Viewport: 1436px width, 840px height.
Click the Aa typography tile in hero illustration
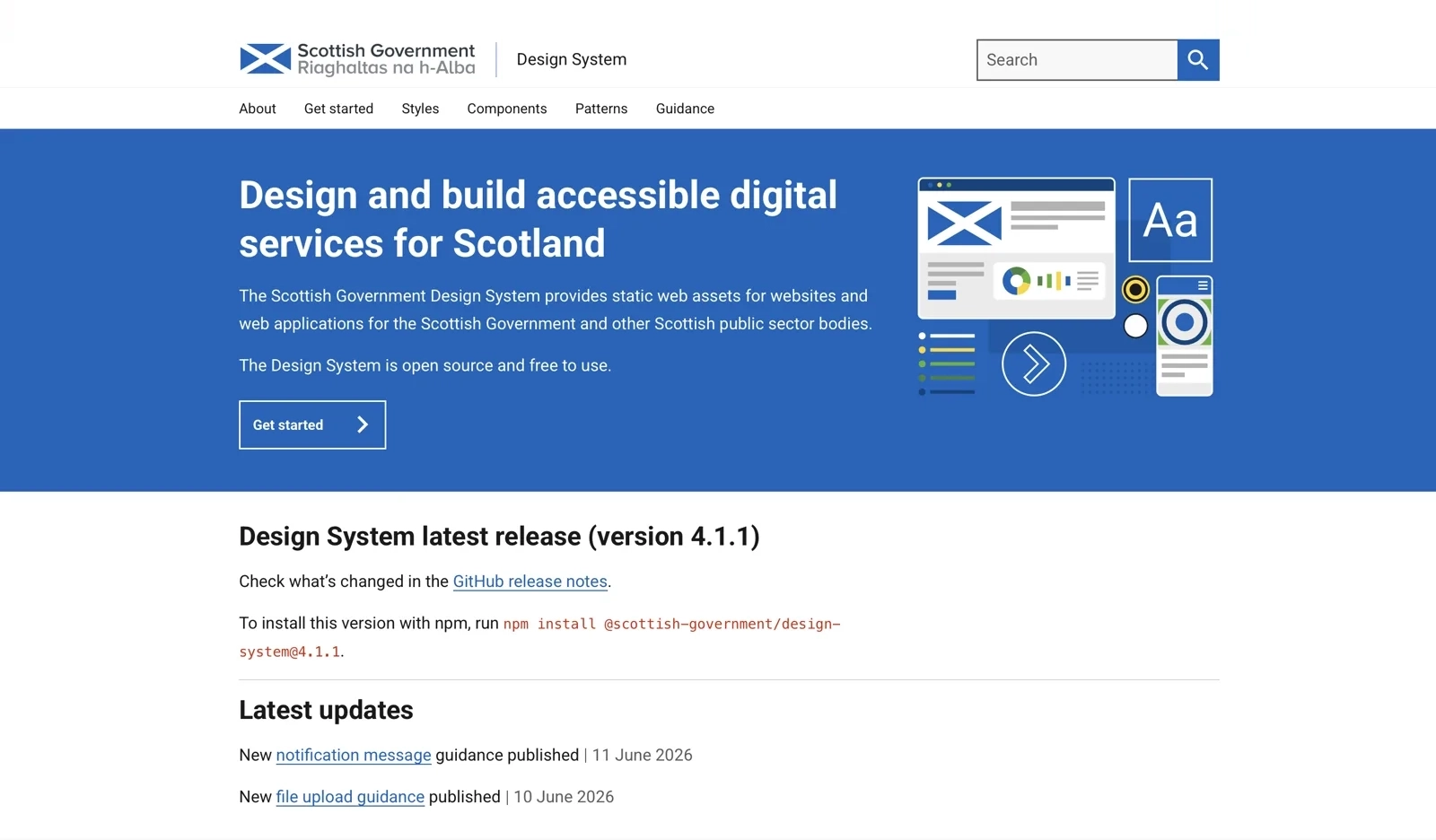(x=1170, y=220)
